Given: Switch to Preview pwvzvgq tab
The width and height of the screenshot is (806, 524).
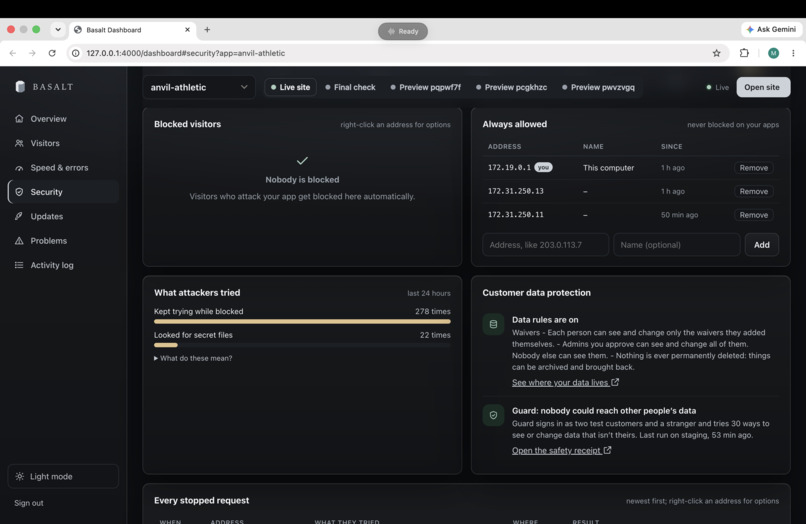Looking at the screenshot, I should point(598,87).
